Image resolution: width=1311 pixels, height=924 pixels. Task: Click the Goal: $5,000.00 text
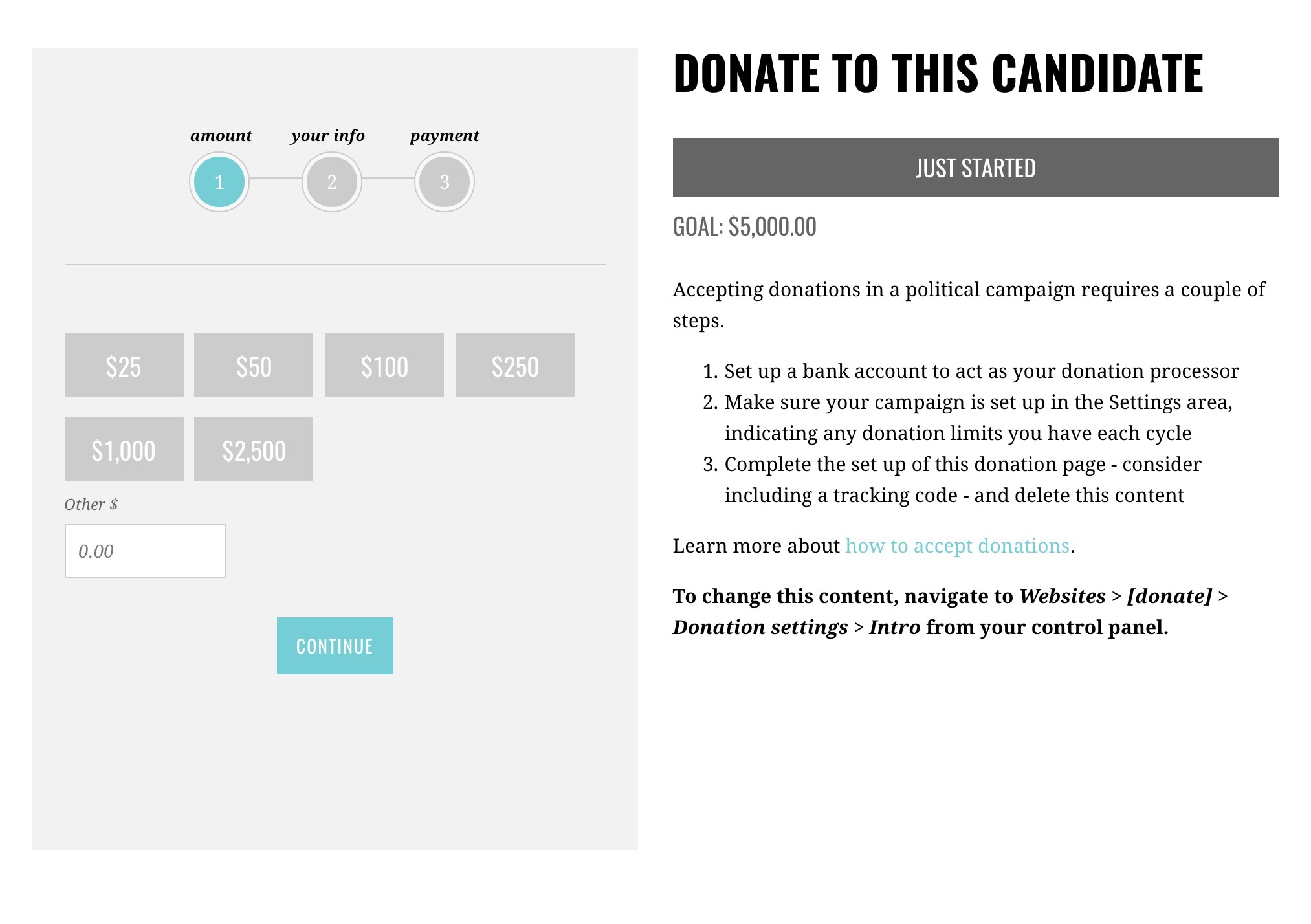pyautogui.click(x=745, y=226)
